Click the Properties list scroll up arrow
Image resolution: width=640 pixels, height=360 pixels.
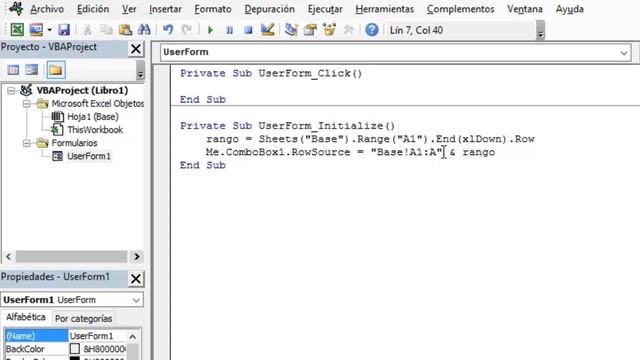(x=133, y=337)
